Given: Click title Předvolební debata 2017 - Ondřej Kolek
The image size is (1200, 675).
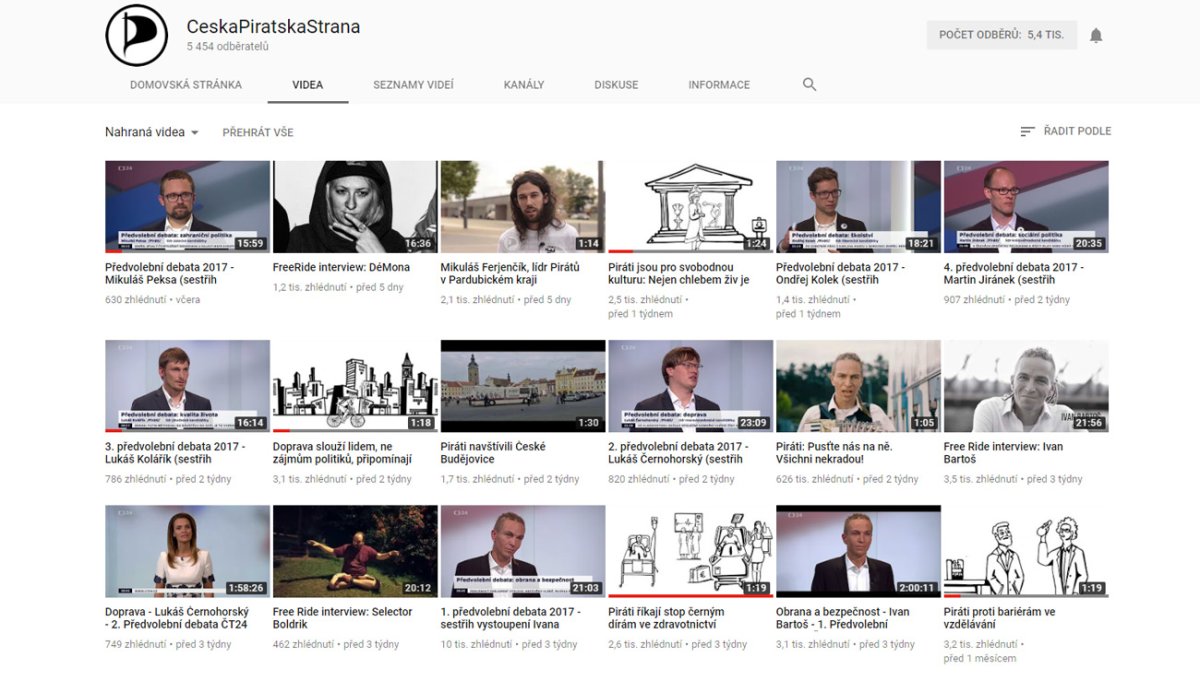Looking at the screenshot, I should pyautogui.click(x=840, y=274).
